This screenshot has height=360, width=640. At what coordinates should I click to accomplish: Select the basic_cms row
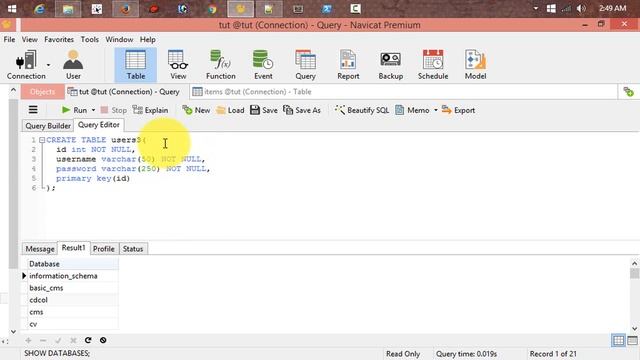pyautogui.click(x=73, y=288)
